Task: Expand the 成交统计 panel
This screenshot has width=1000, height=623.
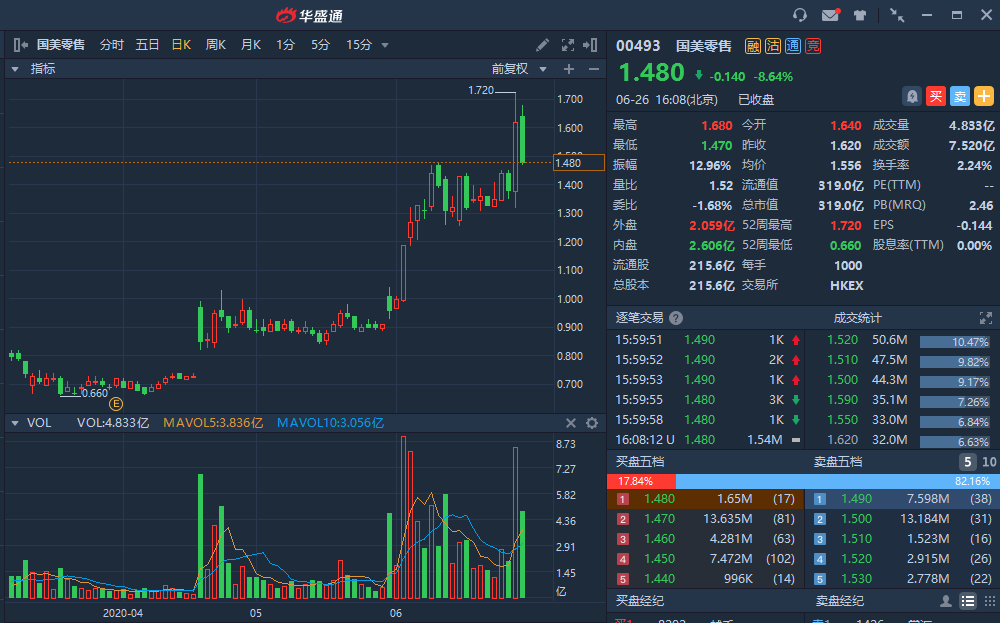Action: 985,318
